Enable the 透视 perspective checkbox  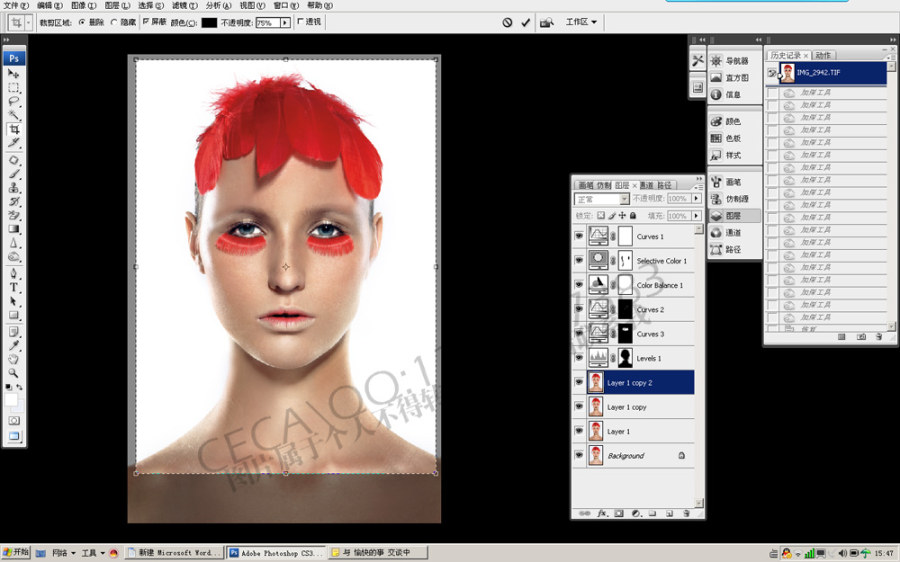pyautogui.click(x=301, y=22)
